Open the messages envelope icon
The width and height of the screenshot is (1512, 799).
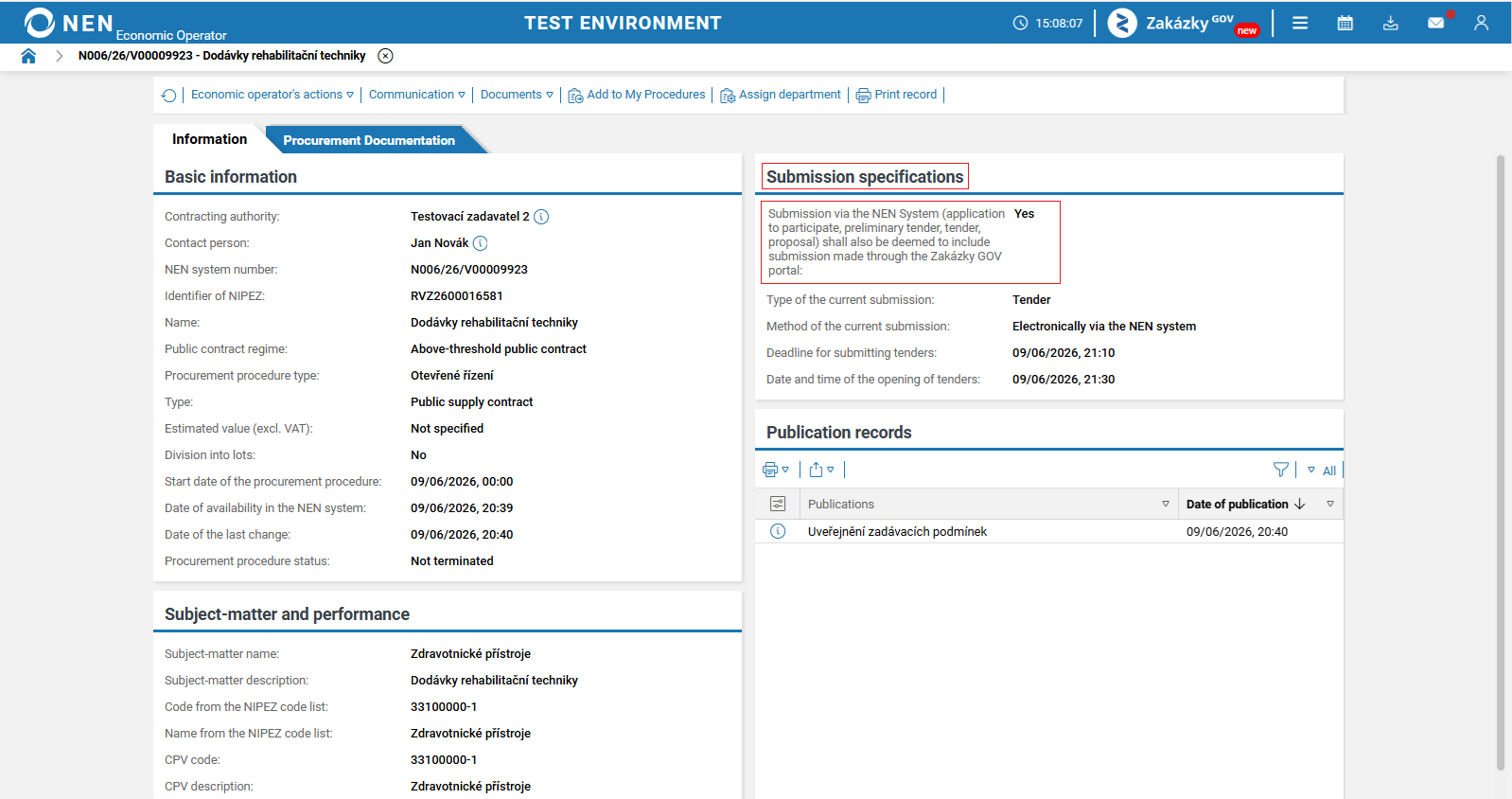click(1436, 23)
